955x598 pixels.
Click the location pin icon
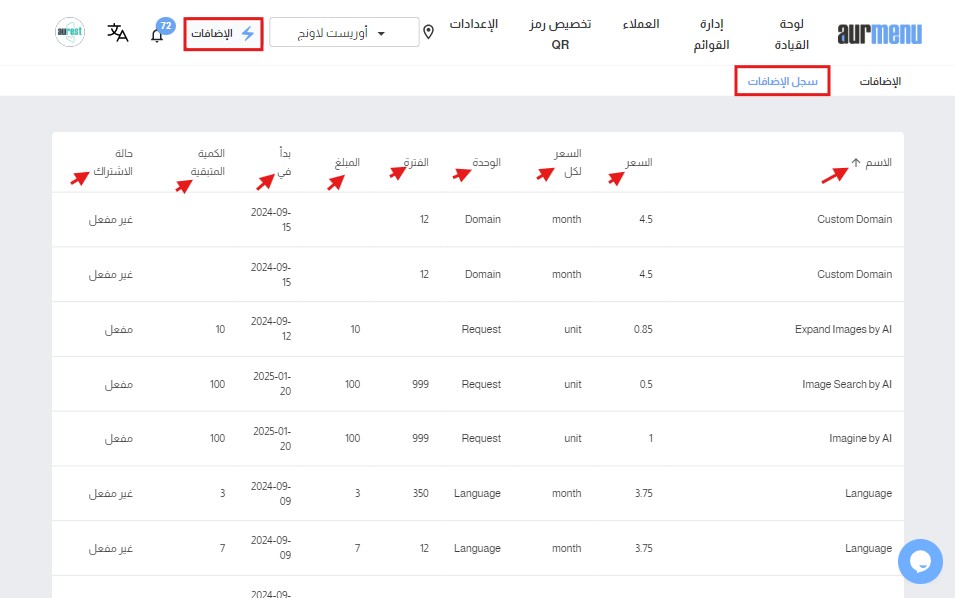(x=429, y=33)
